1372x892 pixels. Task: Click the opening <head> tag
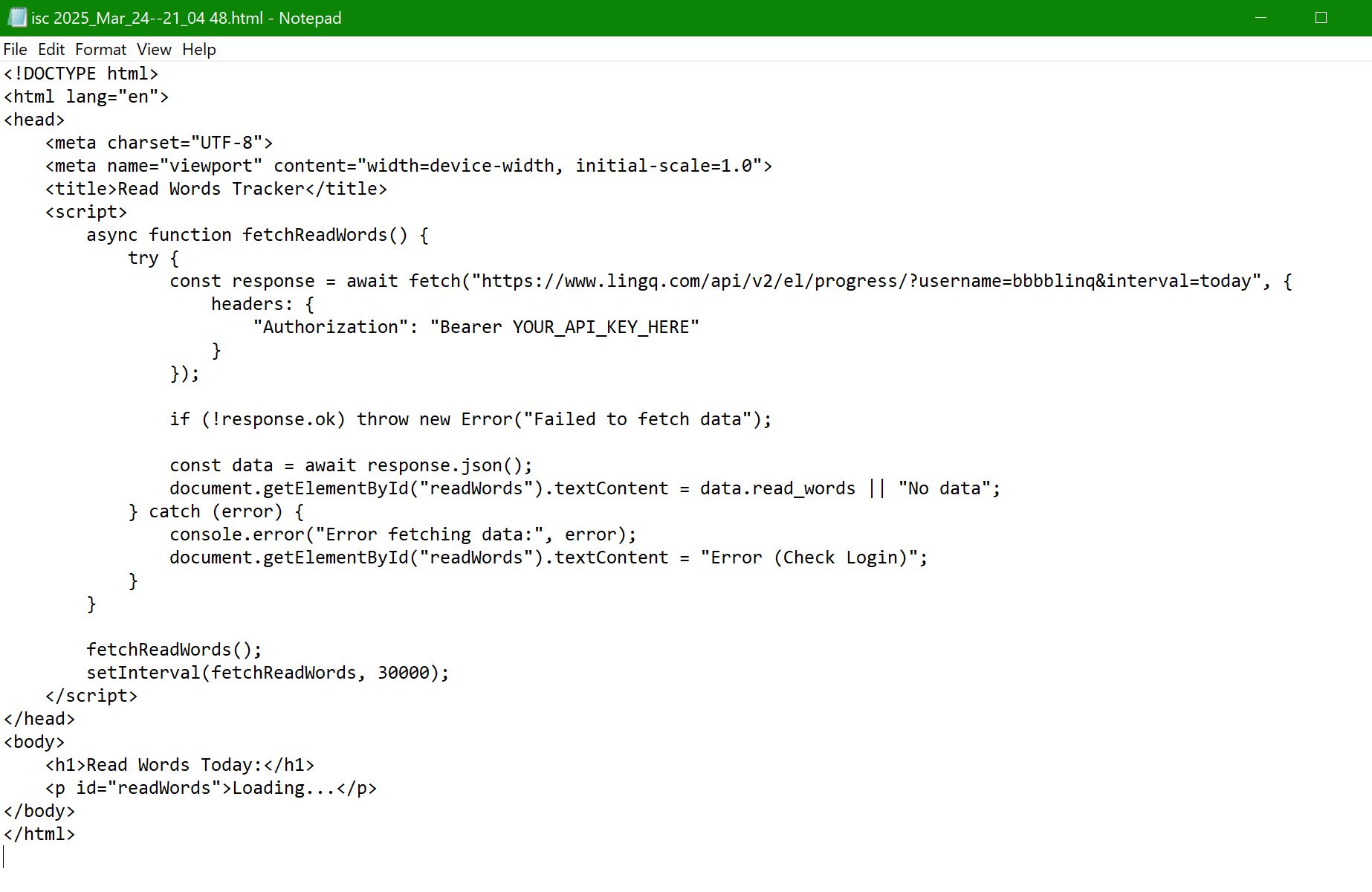coord(34,120)
